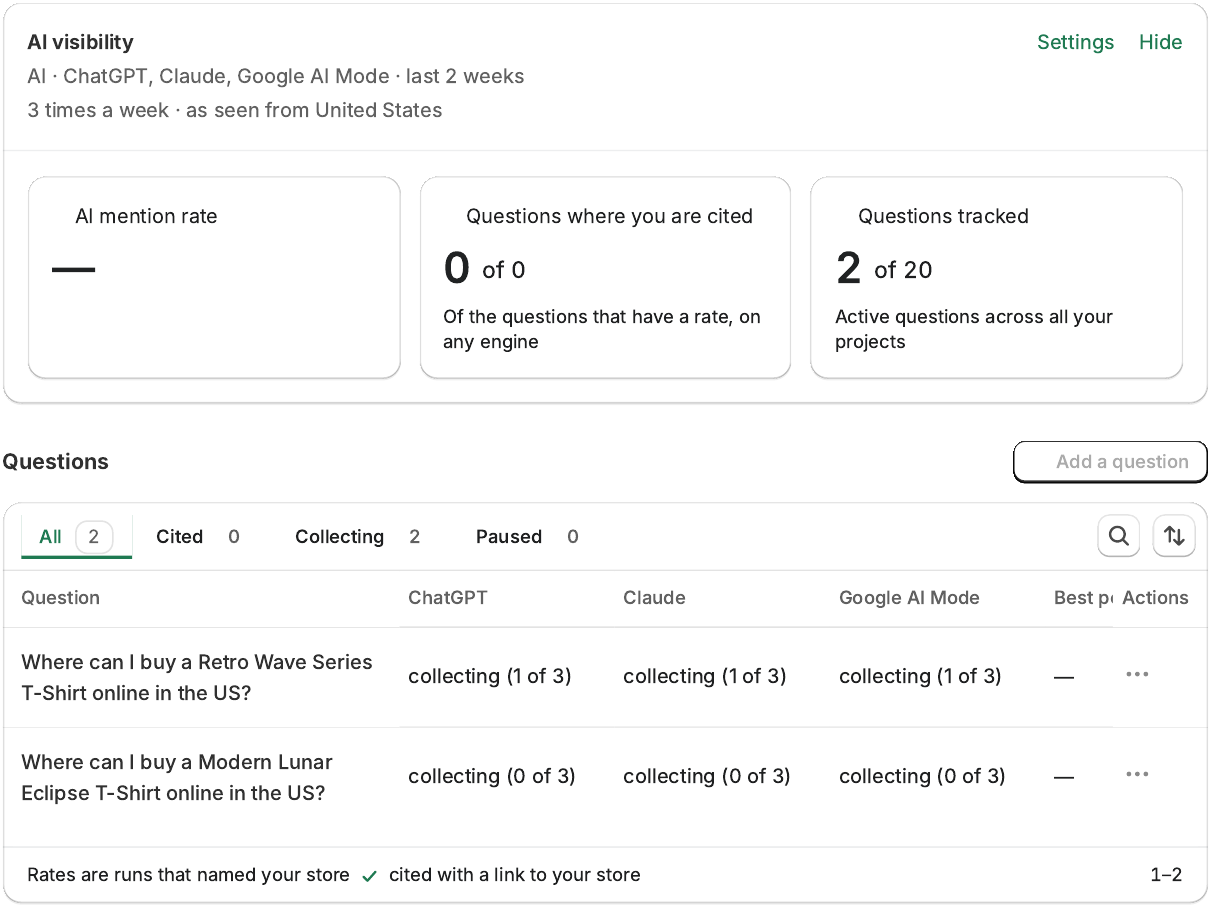Open the Retro Wave Series T-Shirt question
The image size is (1218, 914).
[197, 677]
